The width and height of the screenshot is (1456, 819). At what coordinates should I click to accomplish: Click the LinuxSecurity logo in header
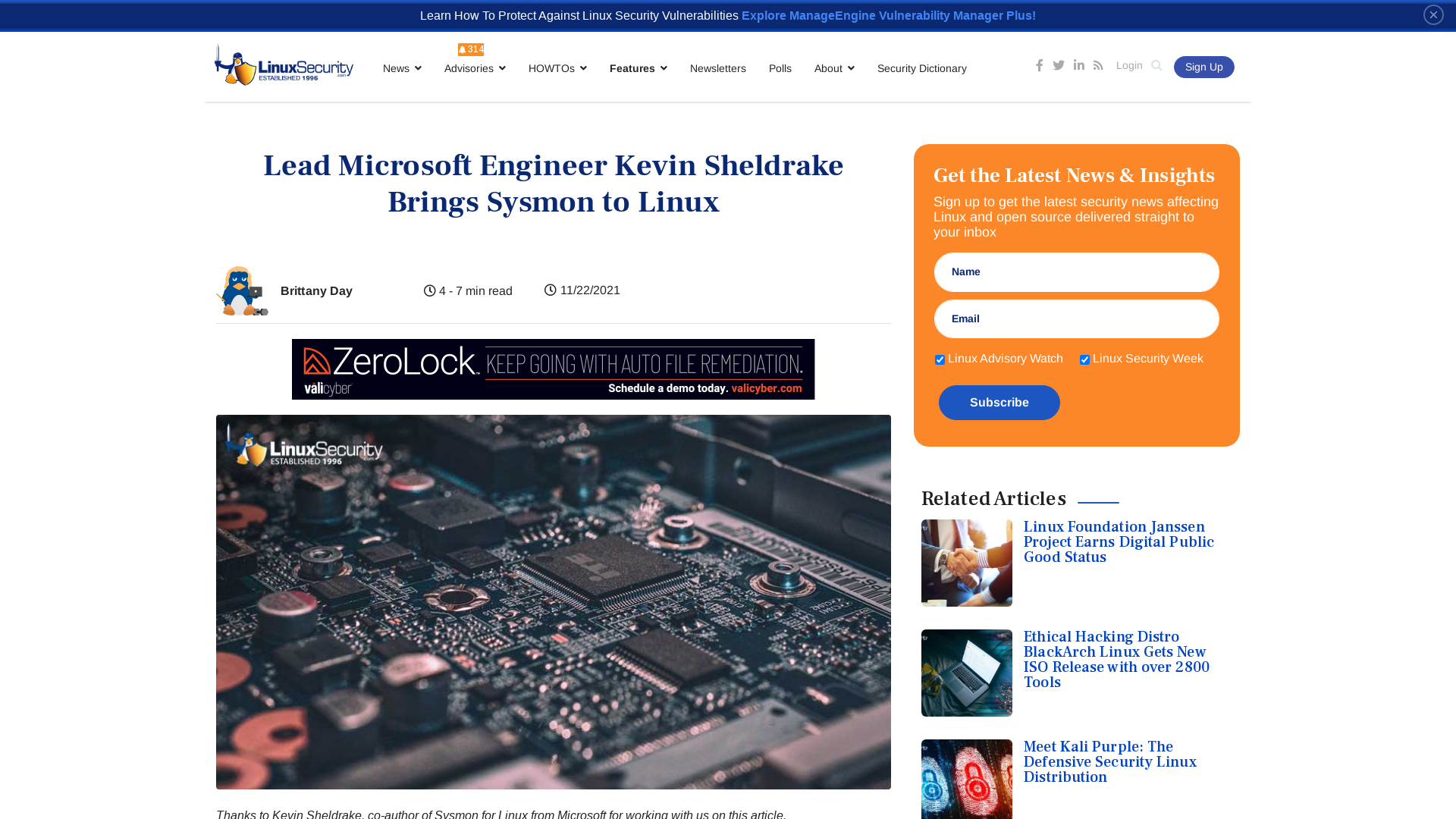284,65
